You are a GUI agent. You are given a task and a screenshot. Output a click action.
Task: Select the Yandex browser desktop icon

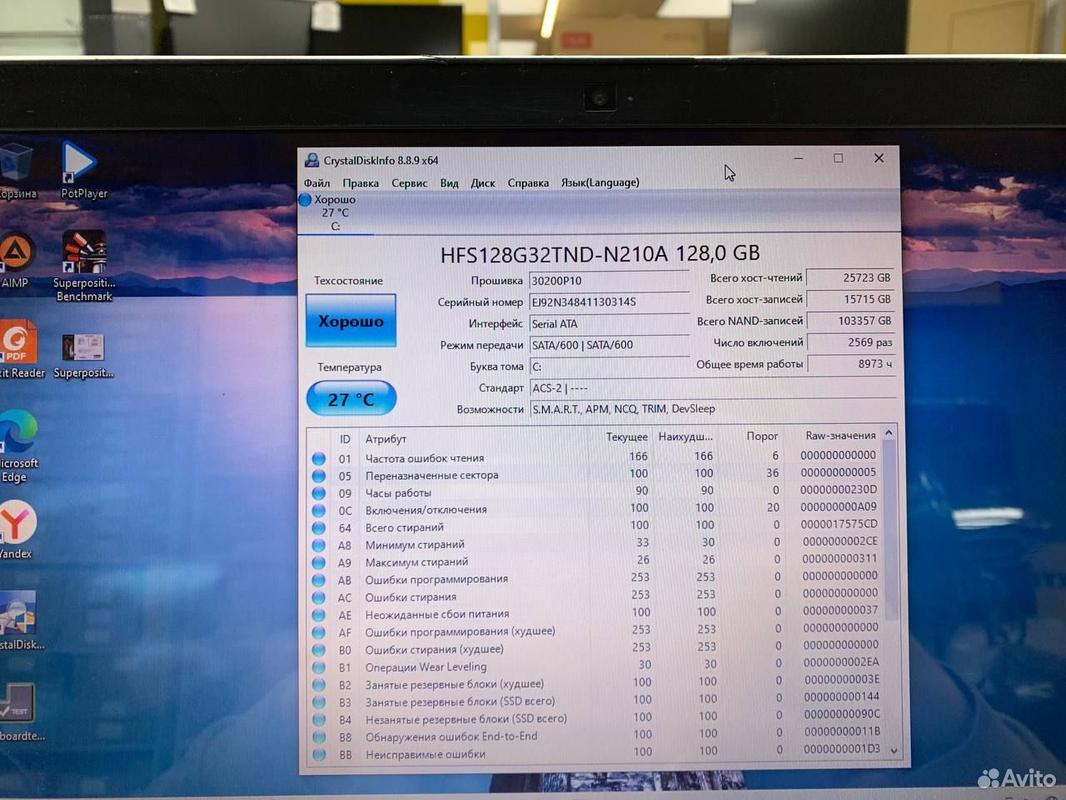point(16,530)
